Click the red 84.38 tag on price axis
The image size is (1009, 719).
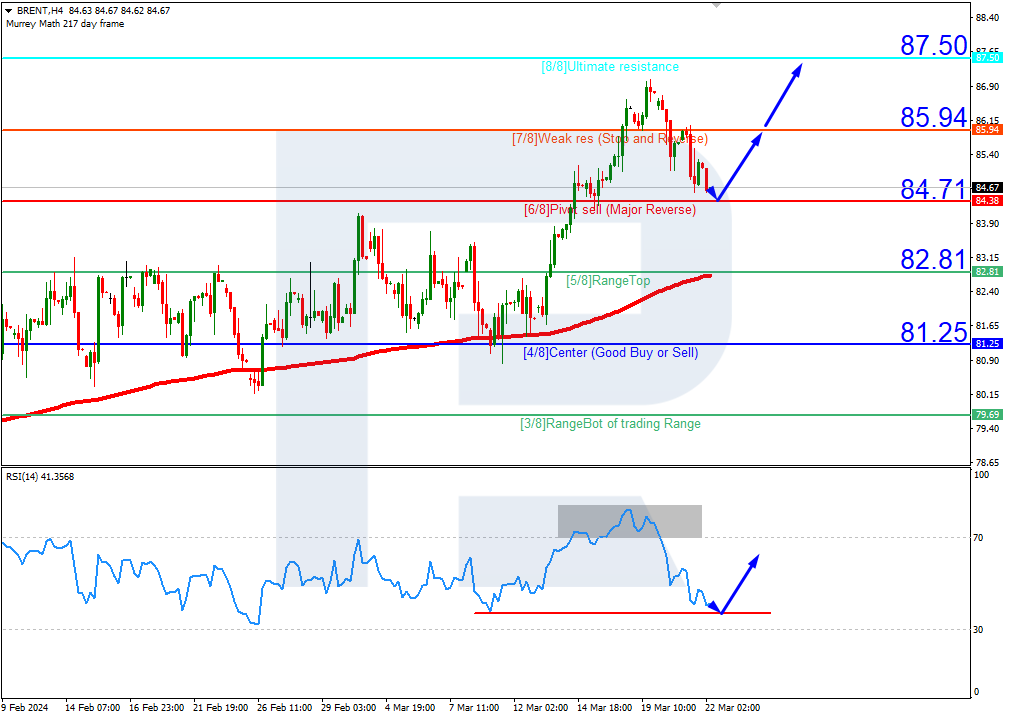pyautogui.click(x=987, y=201)
